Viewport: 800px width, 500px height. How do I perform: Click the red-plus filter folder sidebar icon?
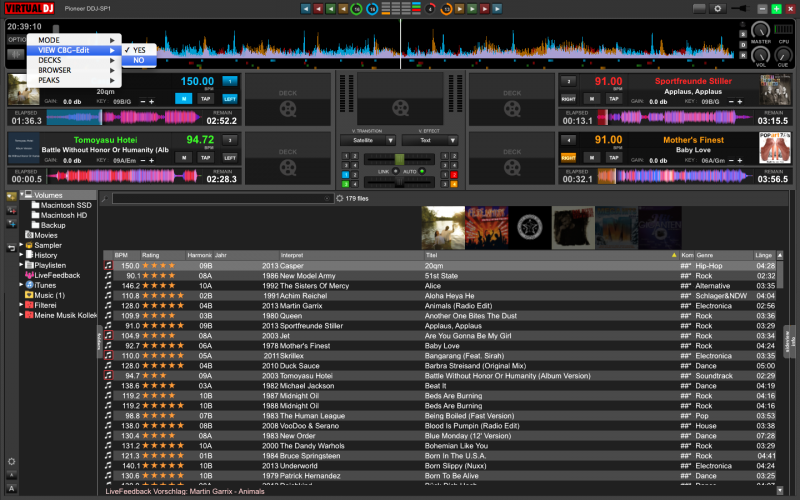pos(11,210)
